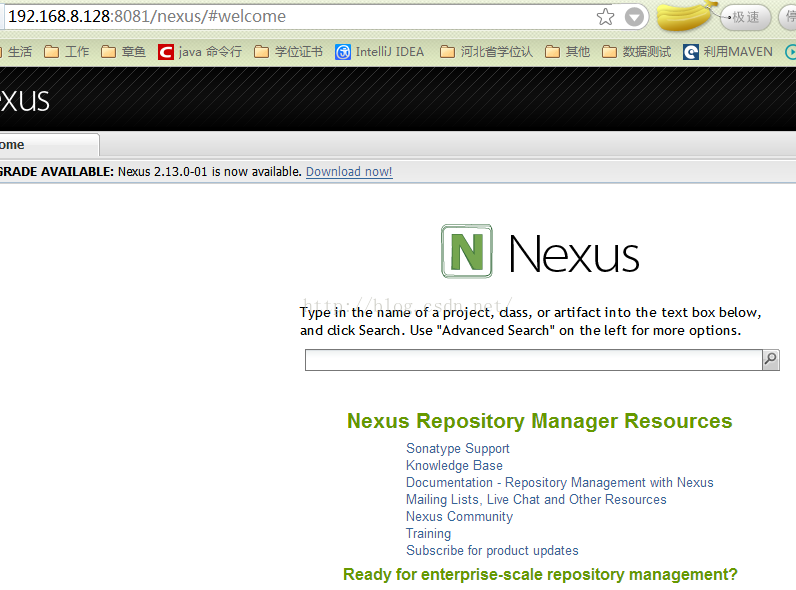Screen dimensions: 796x590
Task: Open the 生活 bookmark folder
Action: [16, 52]
